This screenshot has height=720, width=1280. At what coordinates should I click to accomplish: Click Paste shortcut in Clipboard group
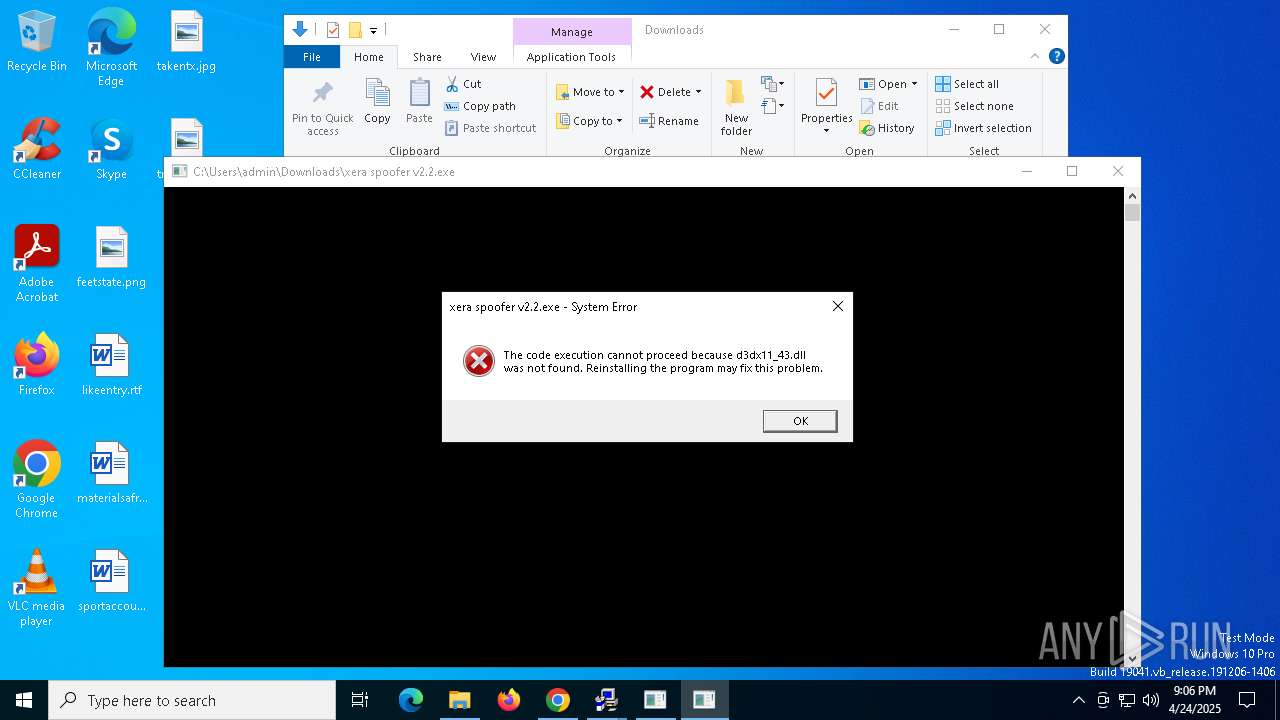491,128
